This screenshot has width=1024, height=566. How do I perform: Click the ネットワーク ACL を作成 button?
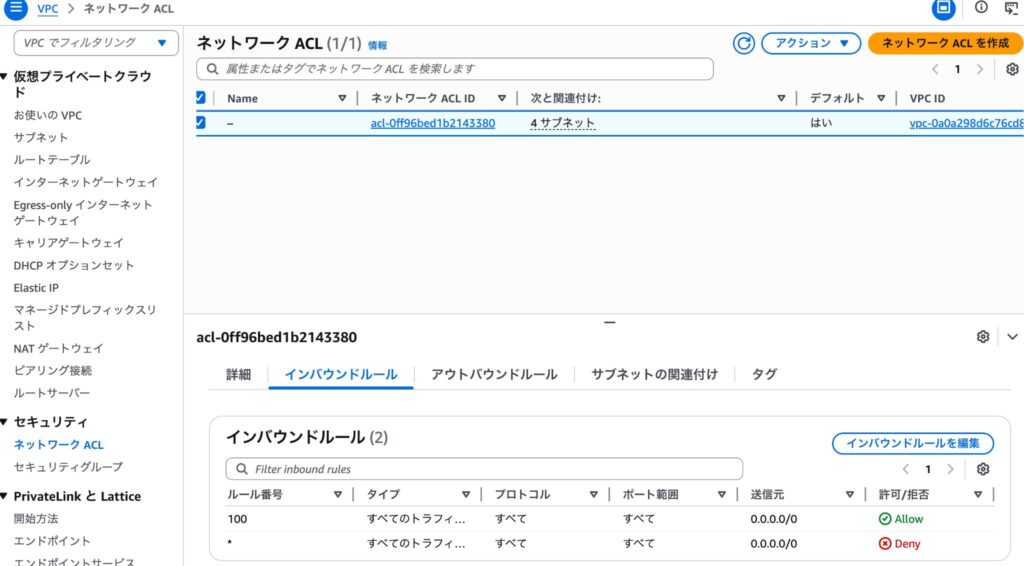point(945,43)
